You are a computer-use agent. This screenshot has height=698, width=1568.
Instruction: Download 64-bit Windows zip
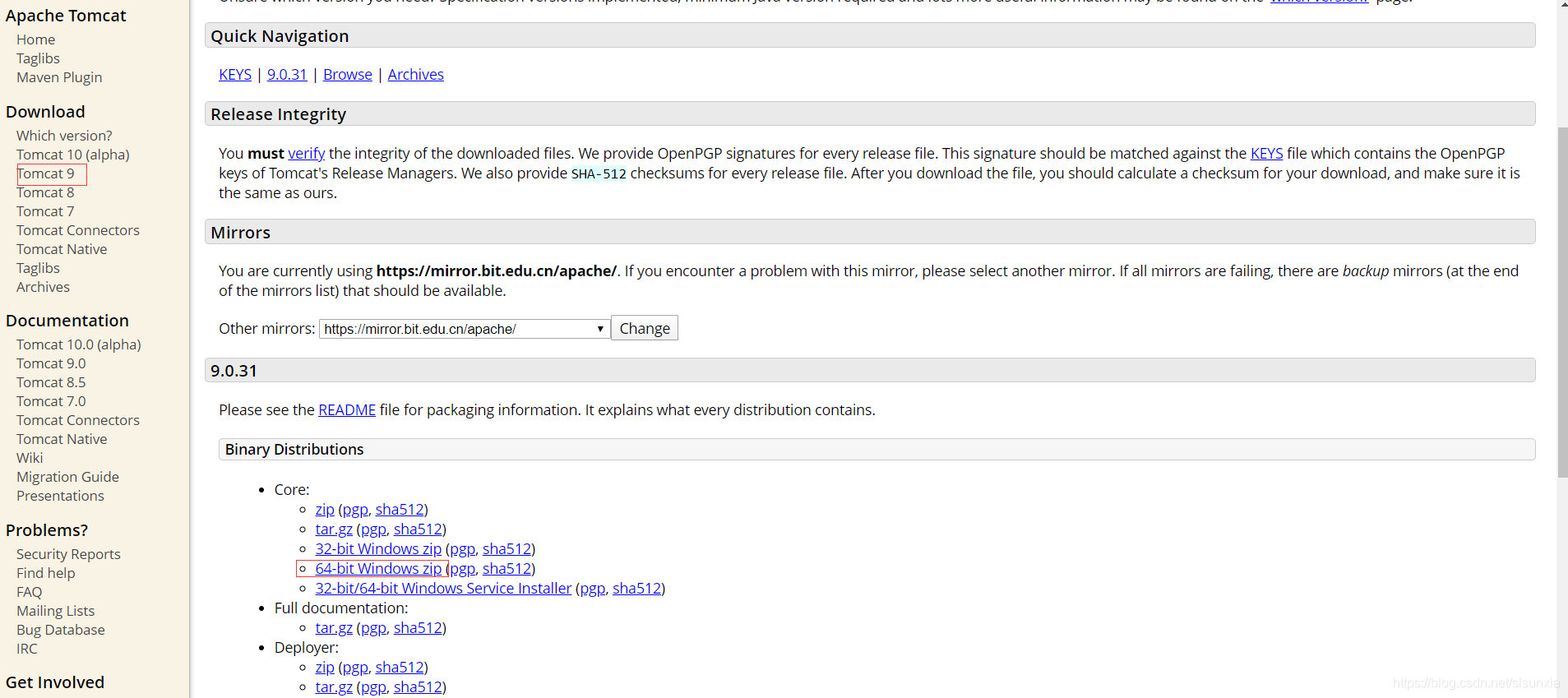(x=378, y=569)
